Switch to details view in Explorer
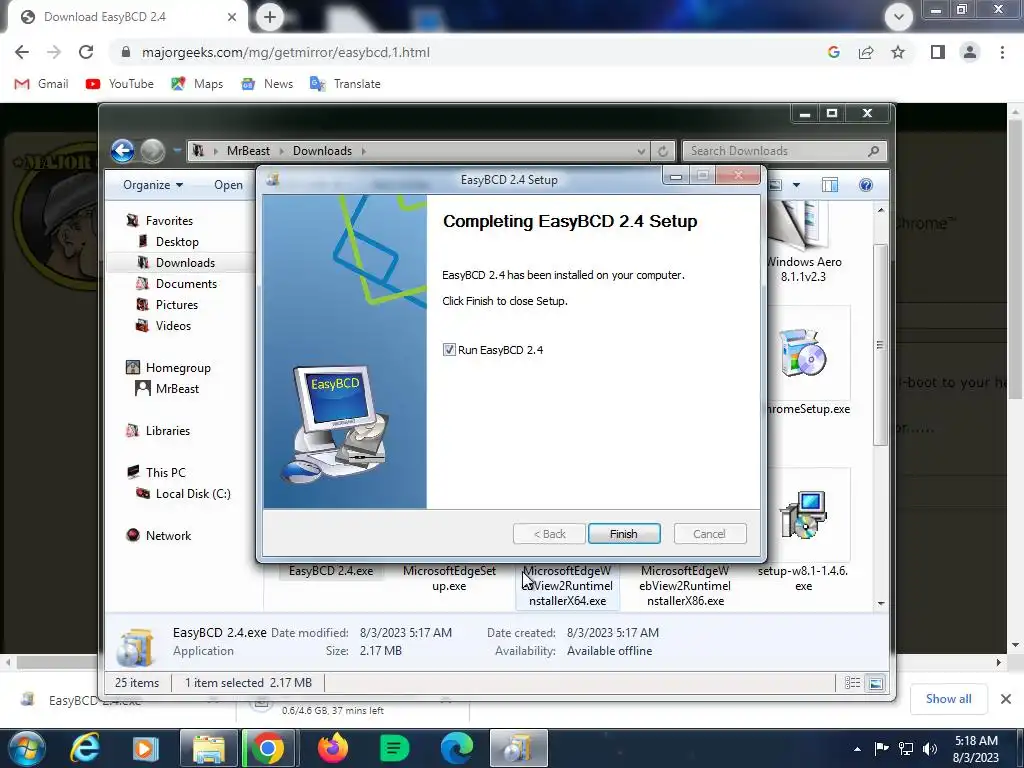1024x768 pixels. [852, 683]
